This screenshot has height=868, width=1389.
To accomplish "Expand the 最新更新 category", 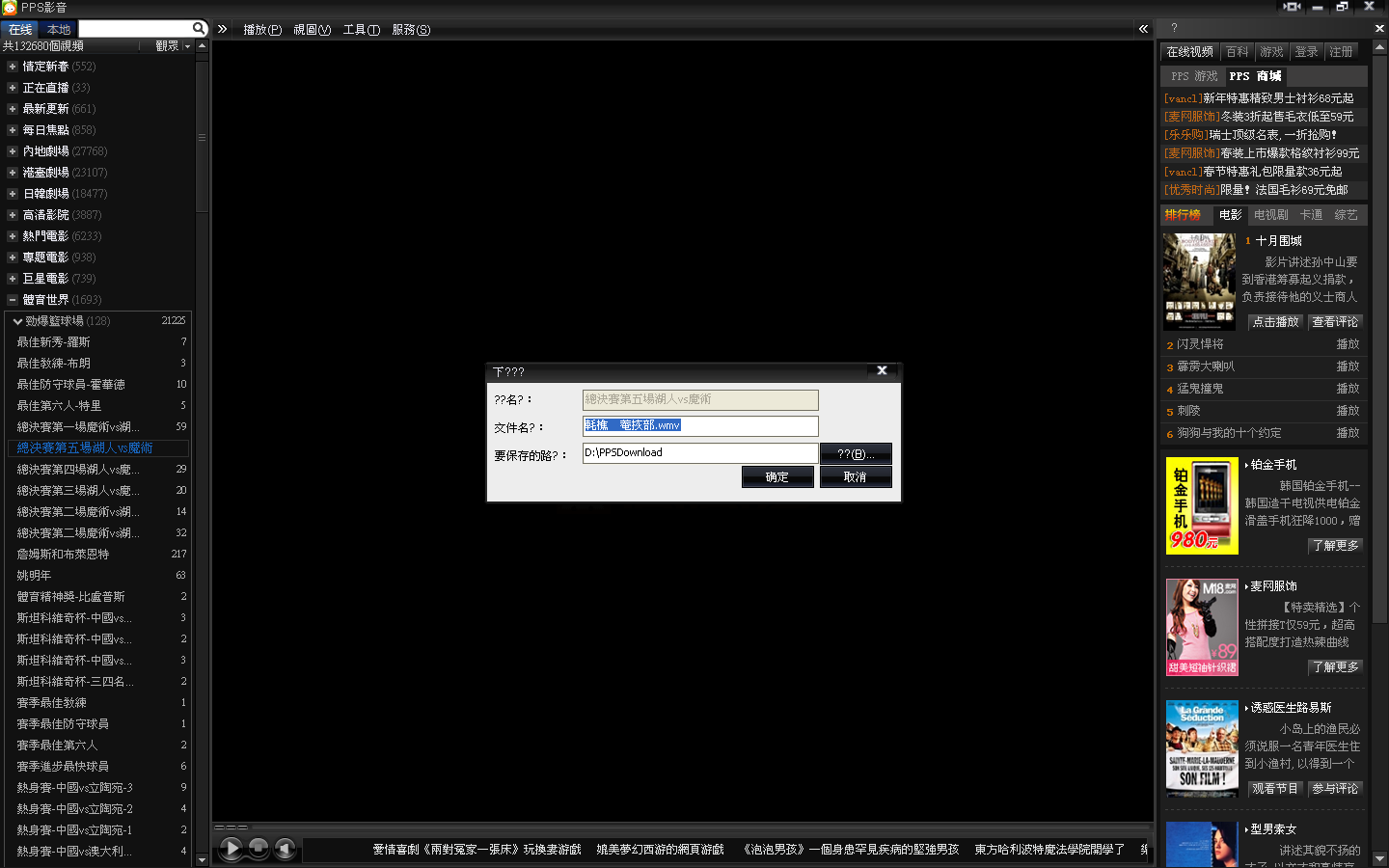I will click(13, 109).
